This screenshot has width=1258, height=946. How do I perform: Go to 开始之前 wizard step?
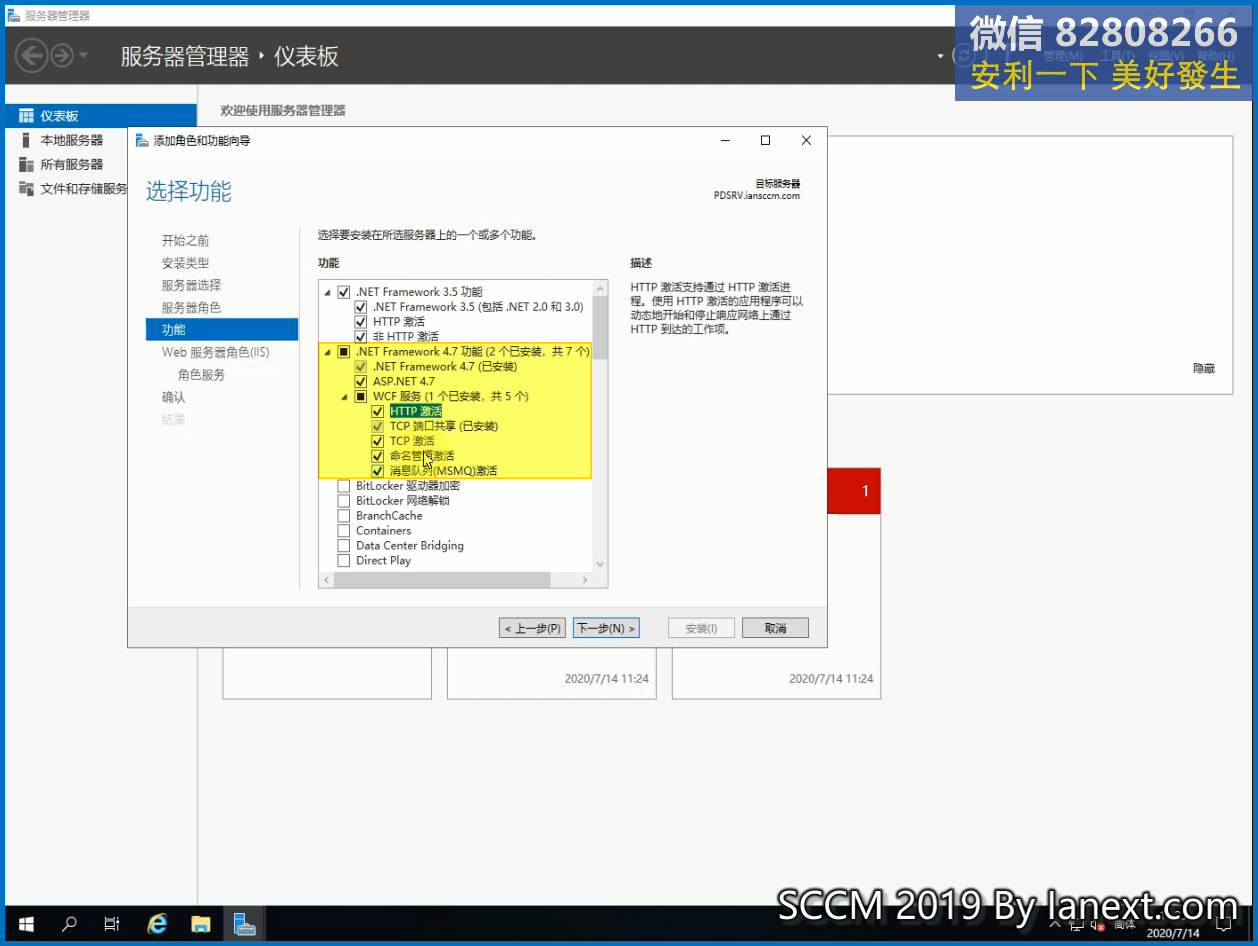click(186, 241)
